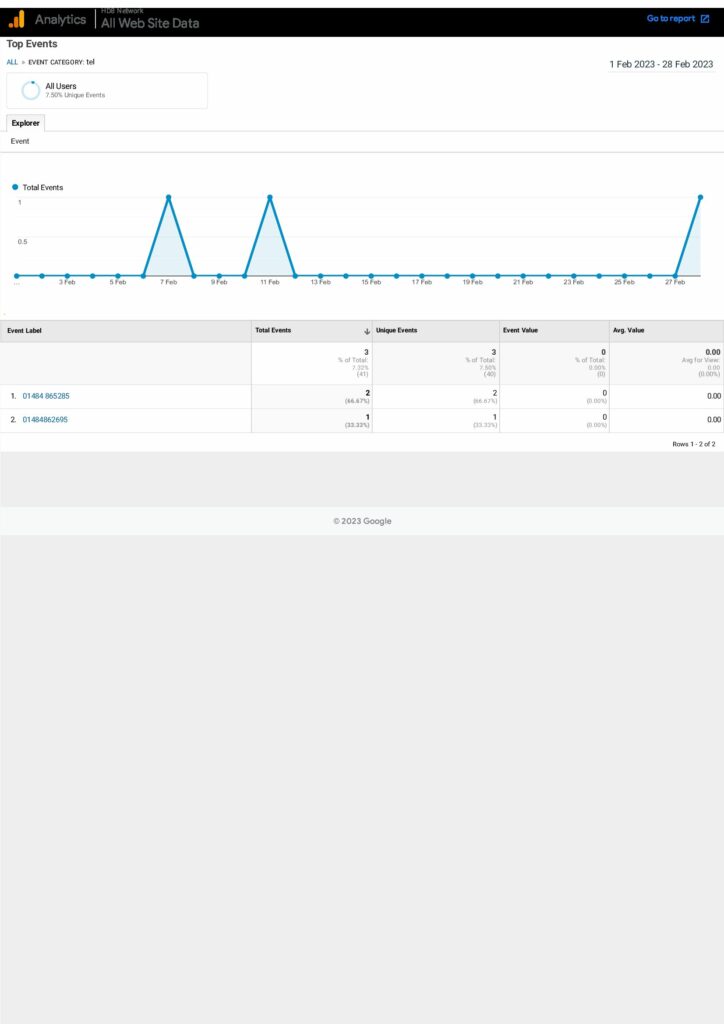Click the 11 Feb peak data point
The image size is (724, 1024).
tap(270, 197)
